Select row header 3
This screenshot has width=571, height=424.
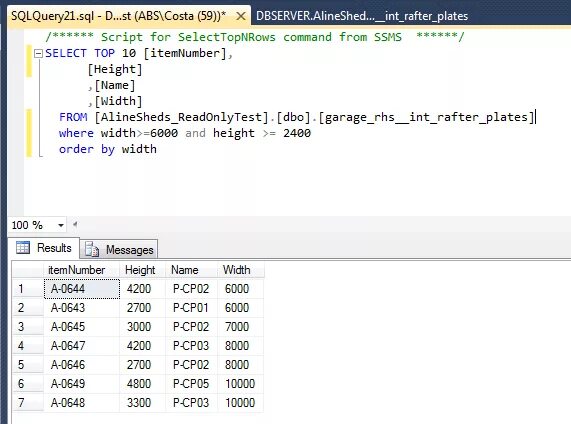(28, 327)
